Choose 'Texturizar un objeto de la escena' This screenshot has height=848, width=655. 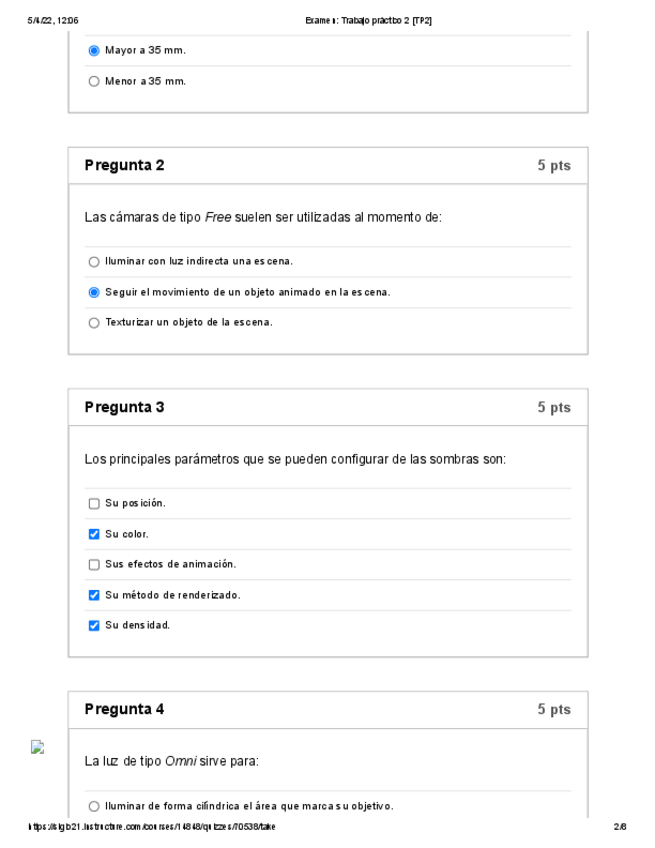click(94, 323)
